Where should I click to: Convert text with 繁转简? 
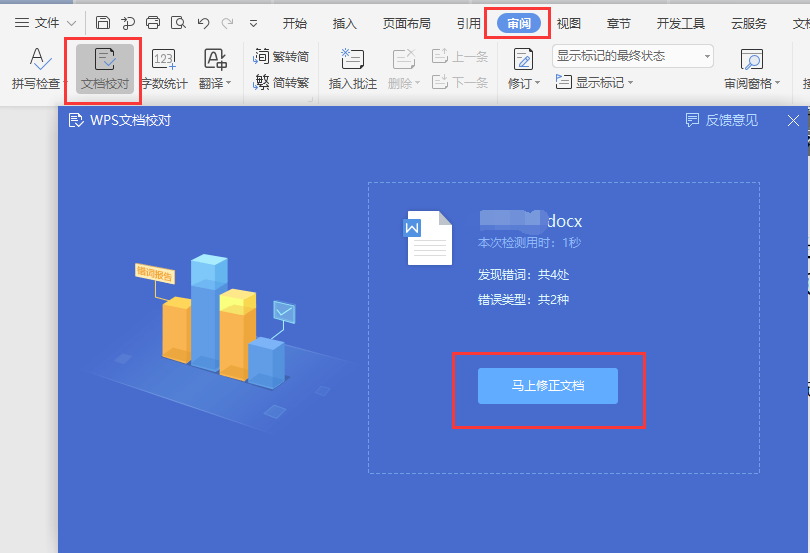[281, 57]
